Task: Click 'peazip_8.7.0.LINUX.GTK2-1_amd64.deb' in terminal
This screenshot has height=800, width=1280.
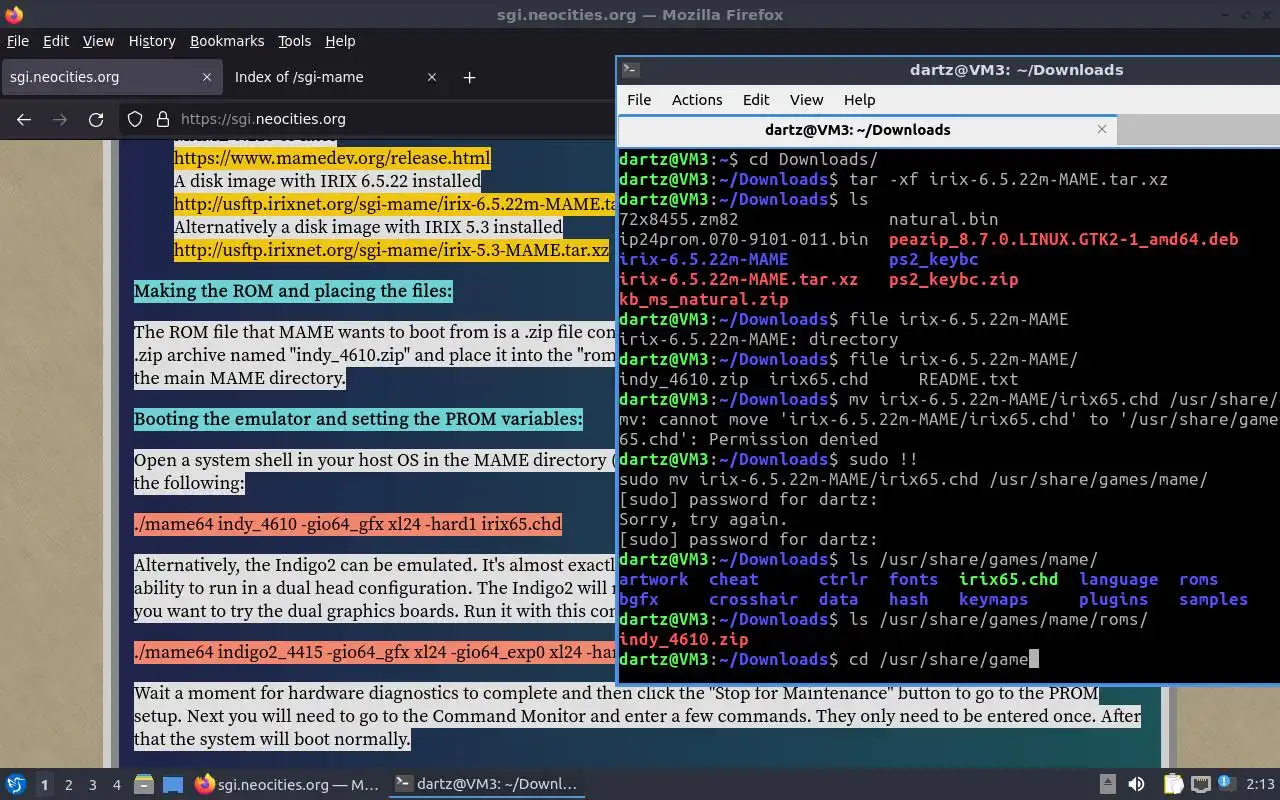Action: (1063, 239)
